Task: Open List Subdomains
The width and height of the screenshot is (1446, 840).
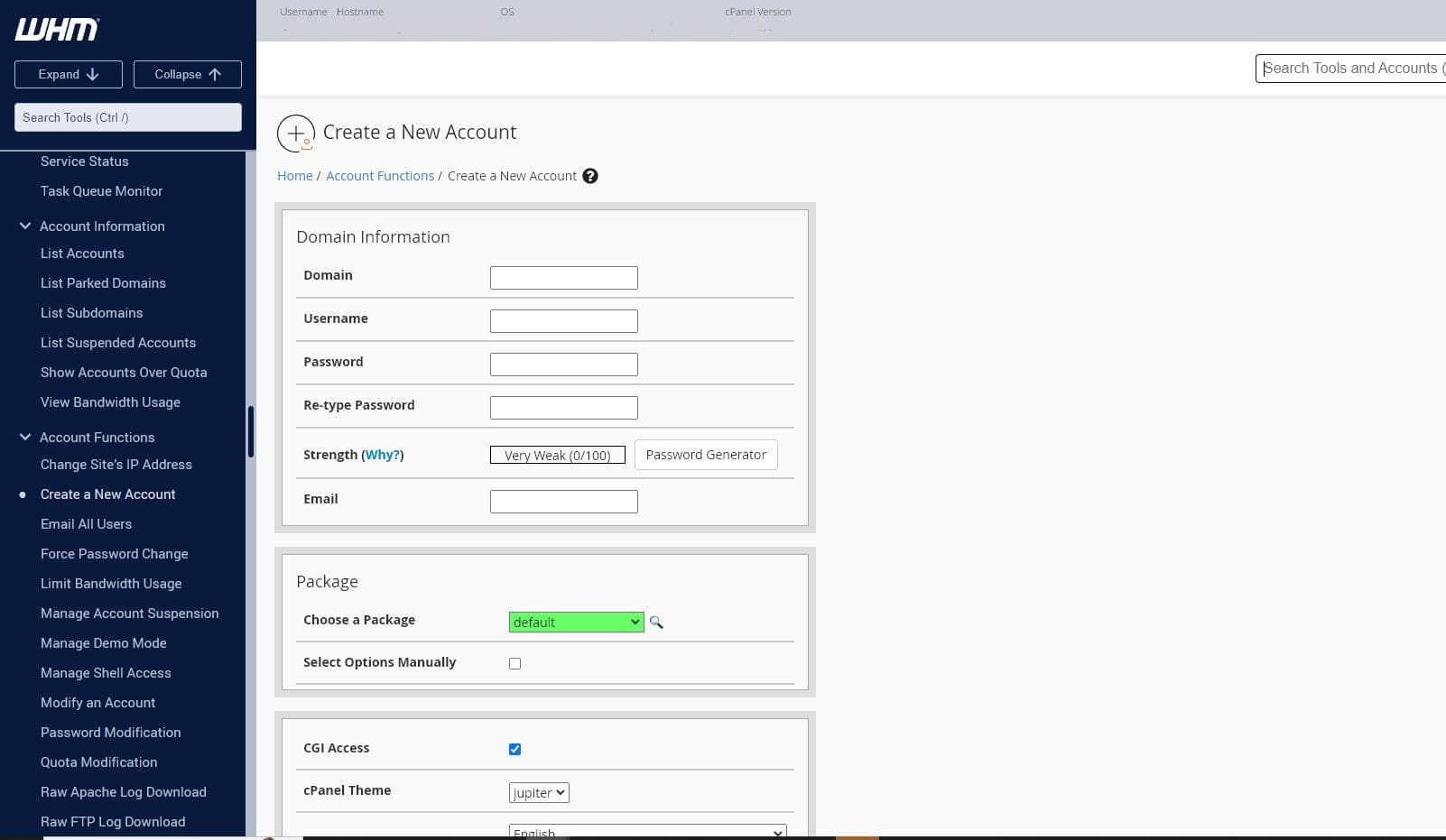Action: coord(92,313)
